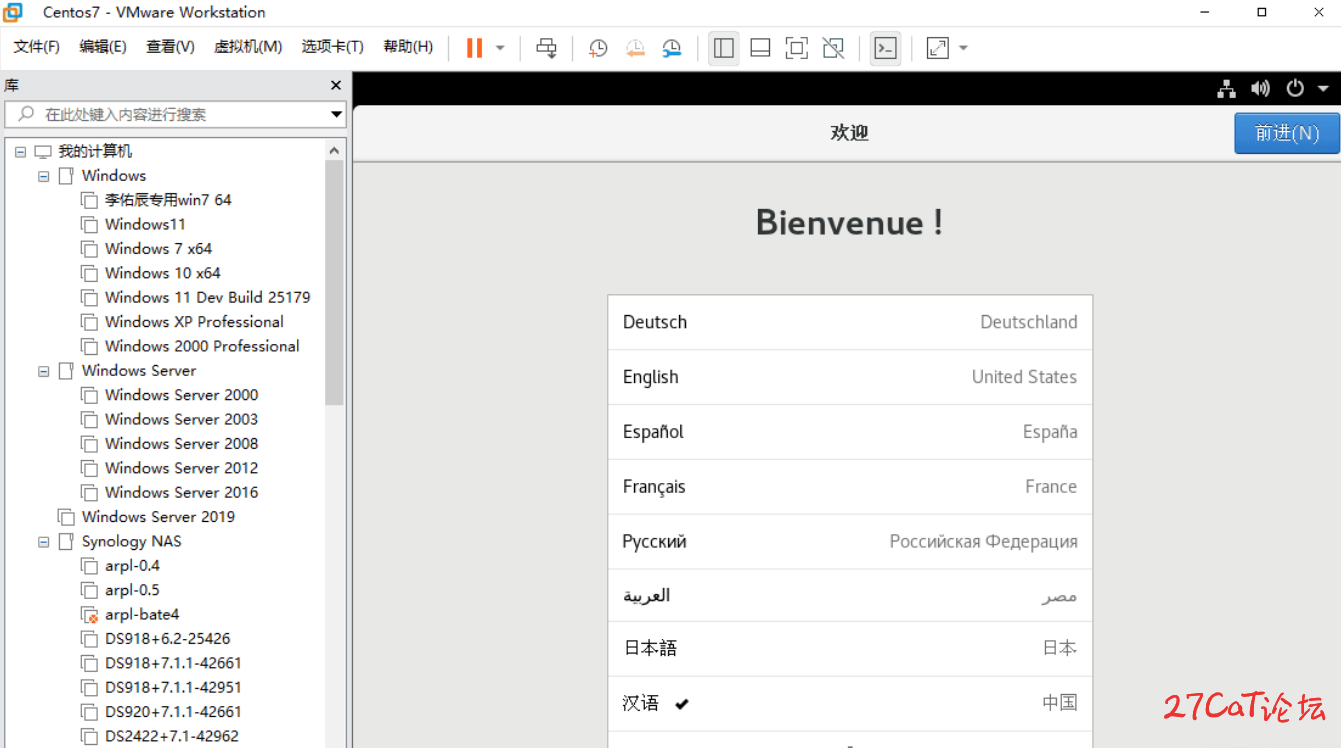Screen dimensions: 1341x748
Task: Choose 日本語 as the setup language
Action: click(850, 648)
